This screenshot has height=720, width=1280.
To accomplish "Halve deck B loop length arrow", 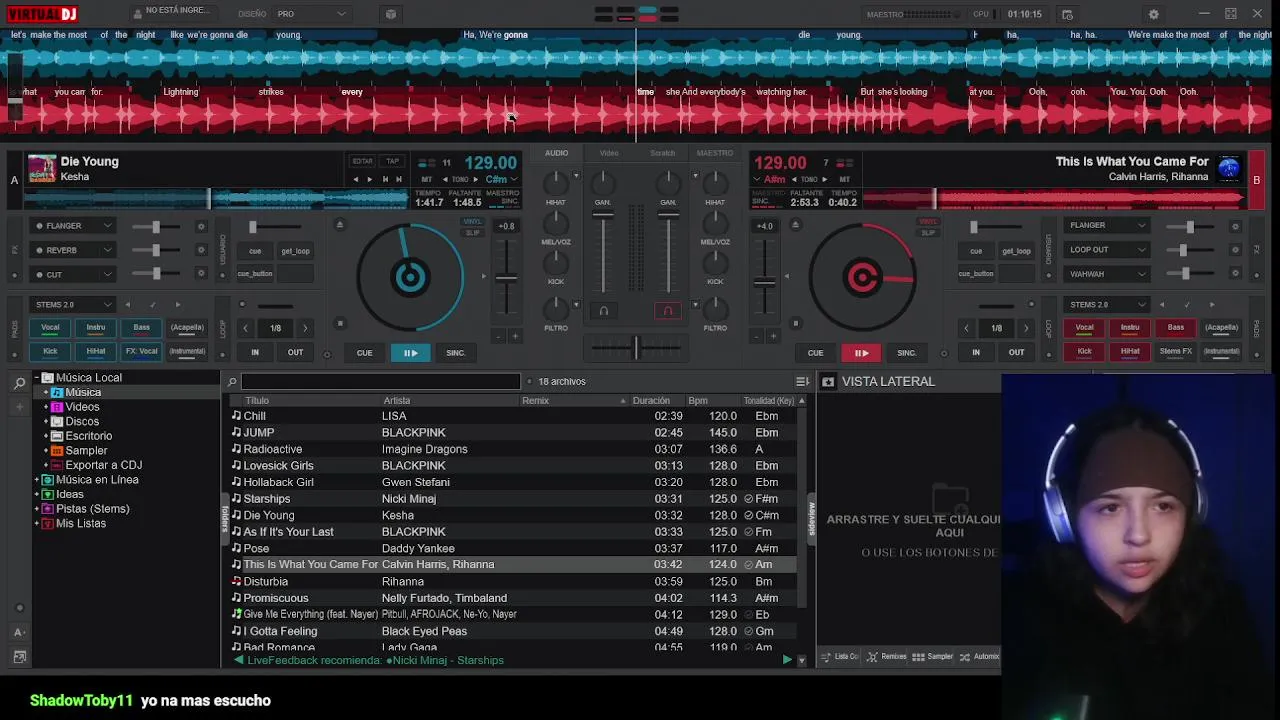I will (x=966, y=328).
